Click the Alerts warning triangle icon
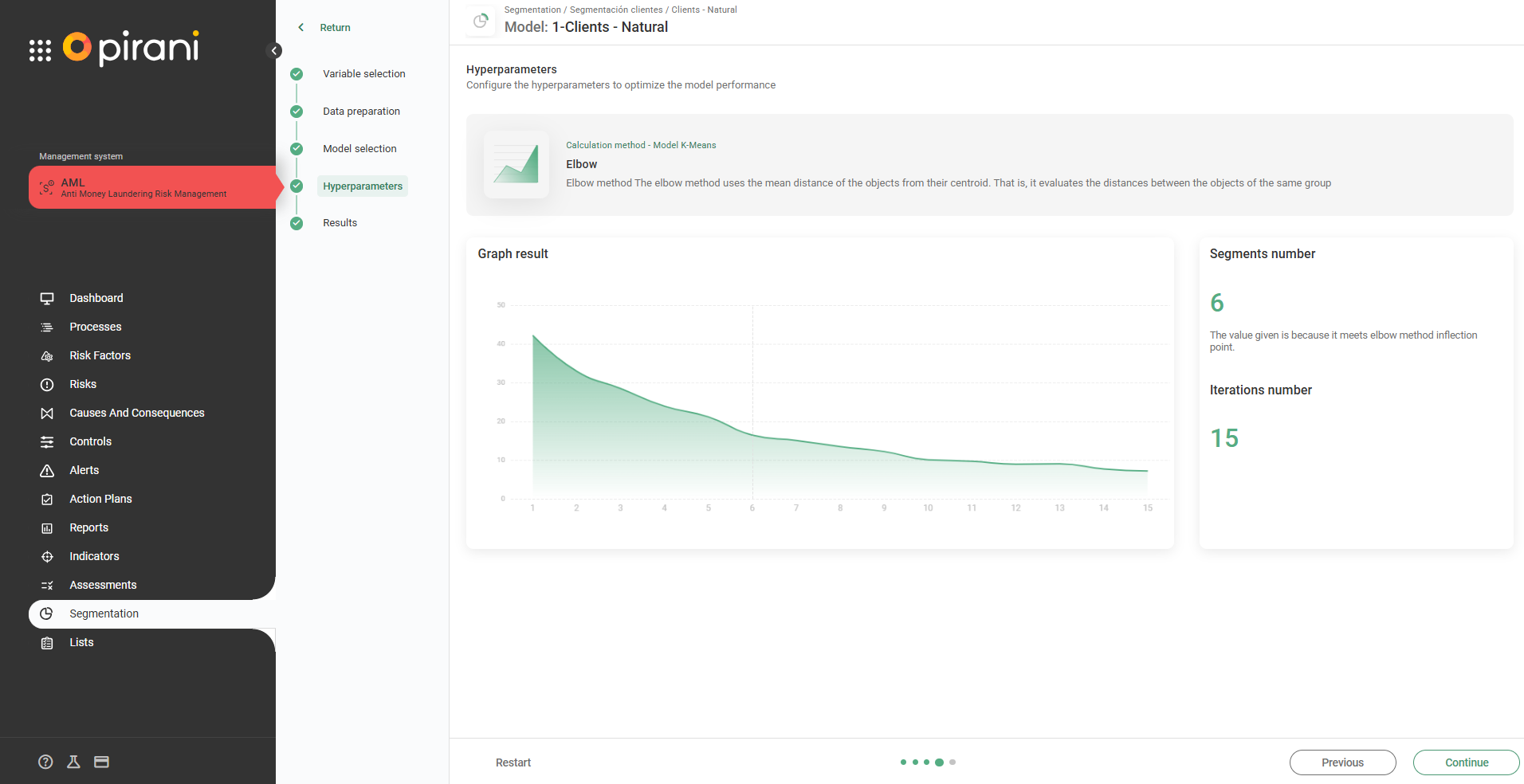The image size is (1524, 784). (47, 471)
